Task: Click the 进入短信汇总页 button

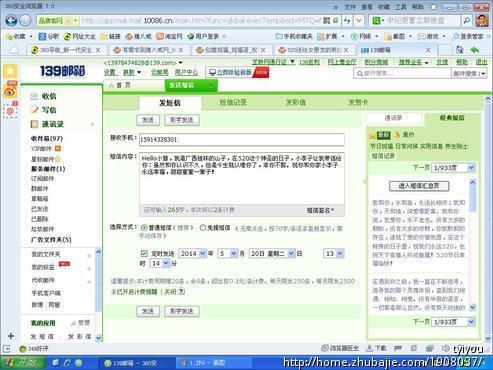Action: tap(419, 186)
